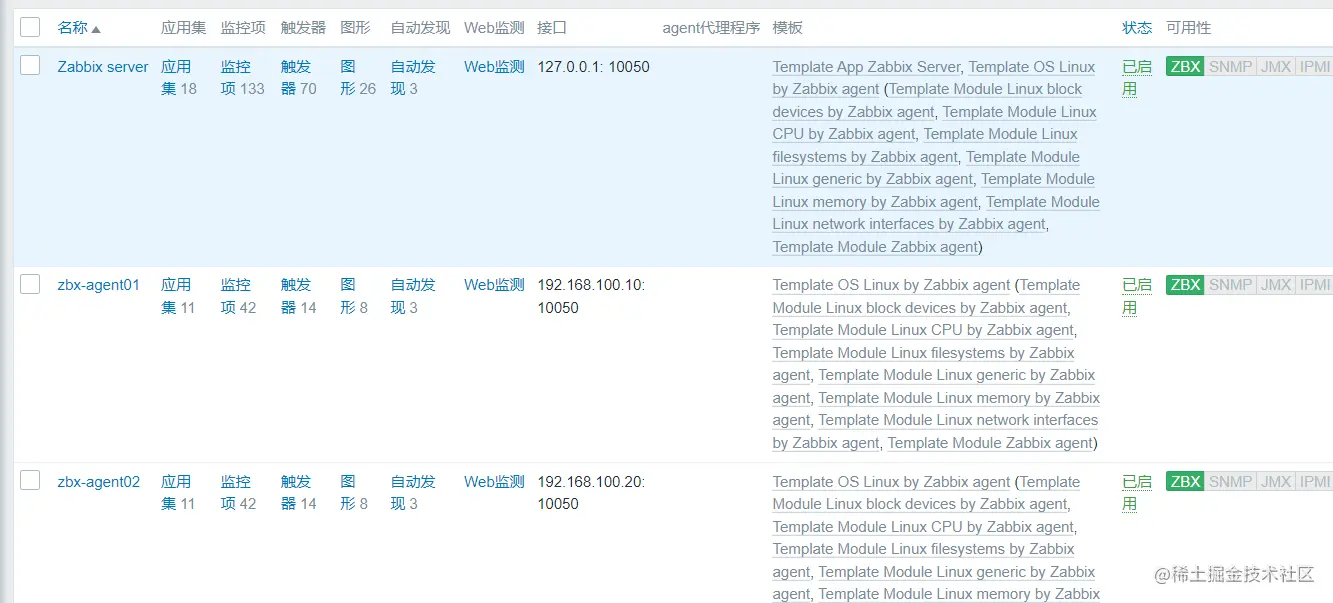Click the green ZBX badge for zbx-agent01
This screenshot has height=603, width=1333.
(1185, 285)
